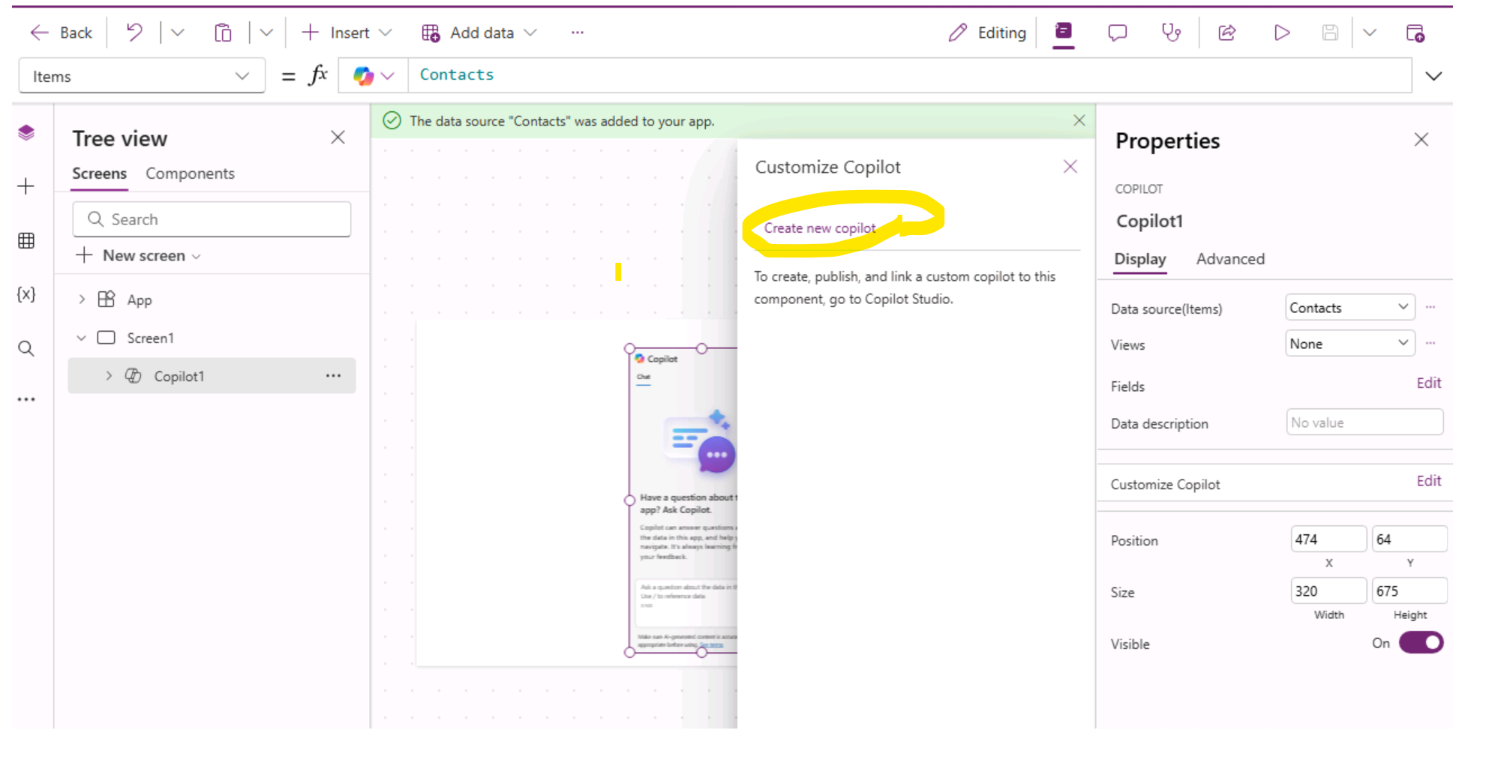Screen dimensions: 1495x759
Task: Dismiss the Contacts added notification banner
Action: click(1078, 121)
